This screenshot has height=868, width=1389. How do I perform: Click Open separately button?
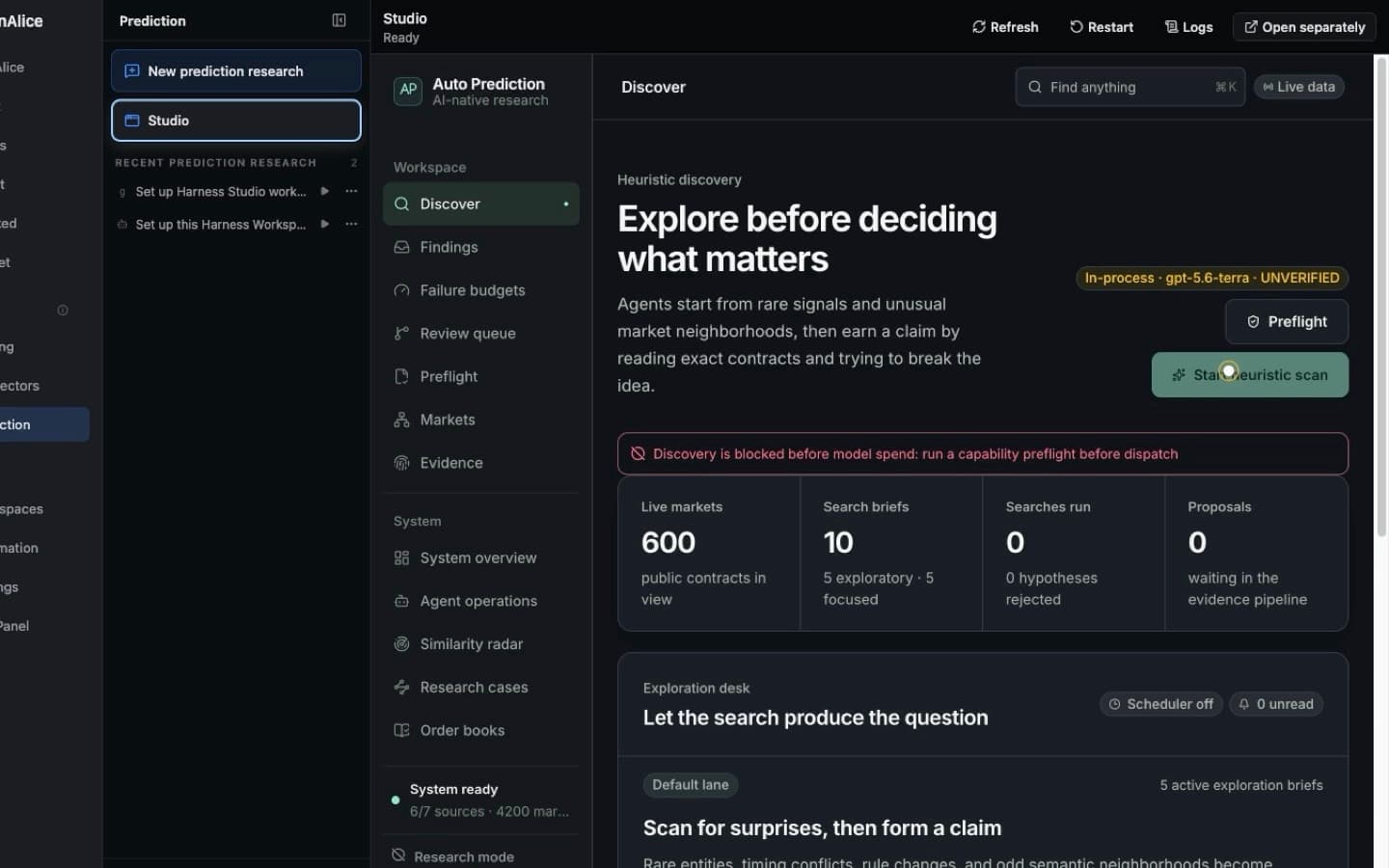click(x=1304, y=27)
